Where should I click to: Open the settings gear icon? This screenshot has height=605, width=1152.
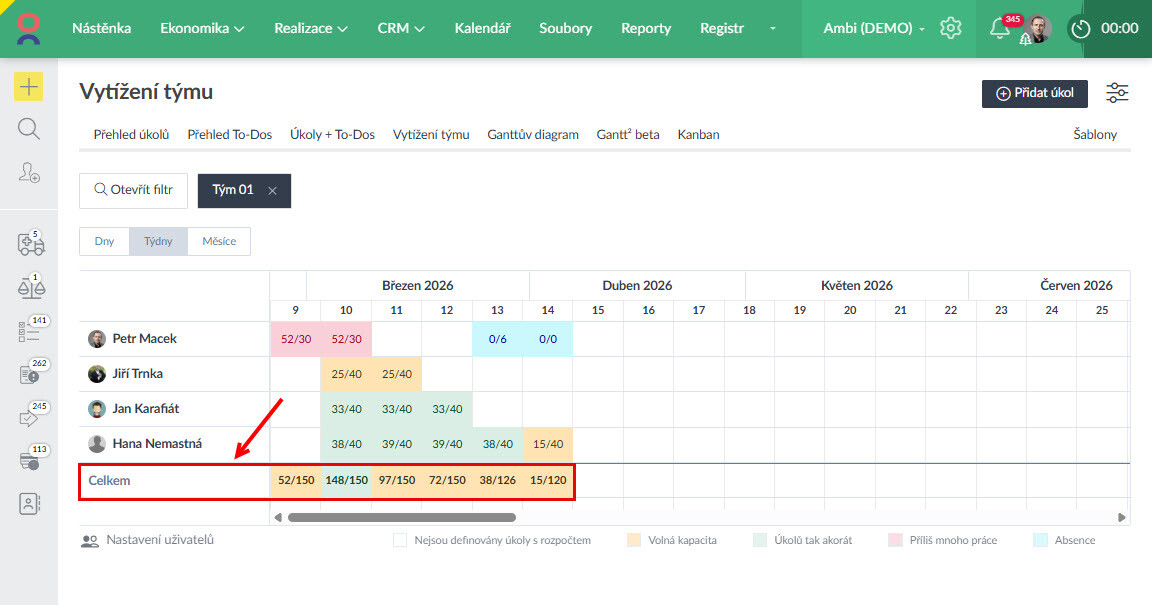coord(951,28)
